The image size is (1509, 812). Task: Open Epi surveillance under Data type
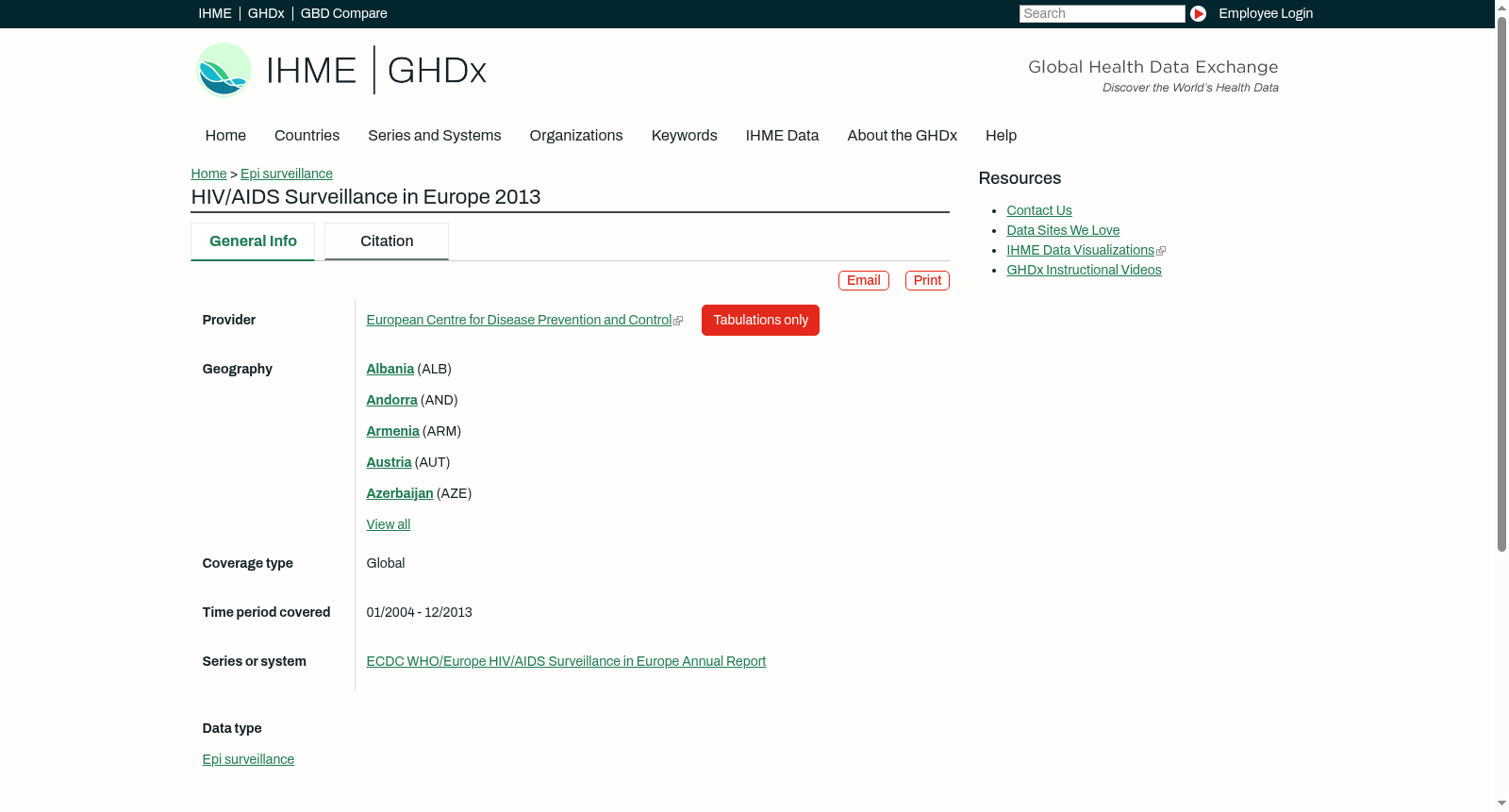click(248, 759)
